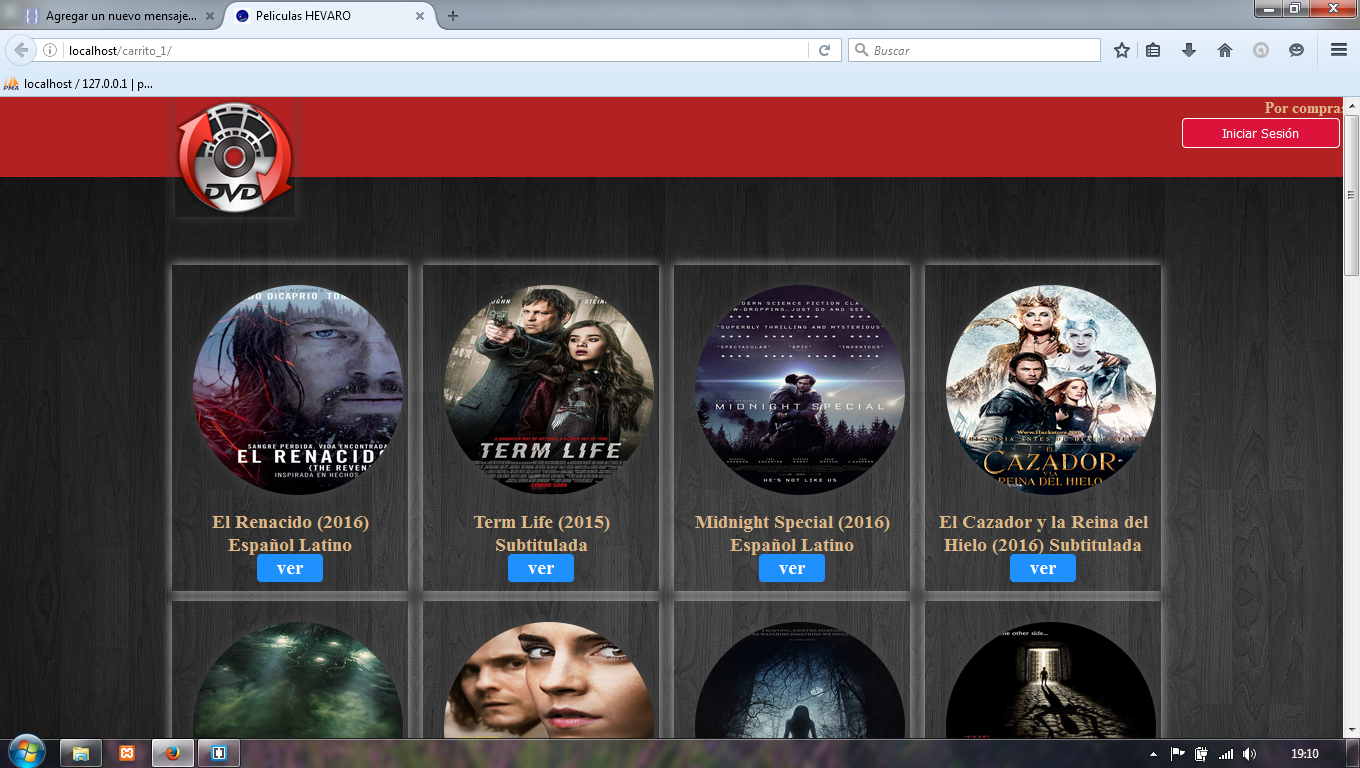Open a new tab with plus button

tap(453, 16)
